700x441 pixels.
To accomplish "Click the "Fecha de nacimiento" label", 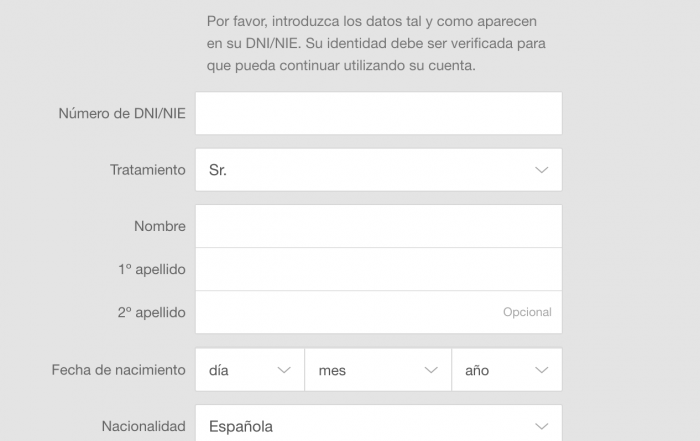I will click(118, 370).
